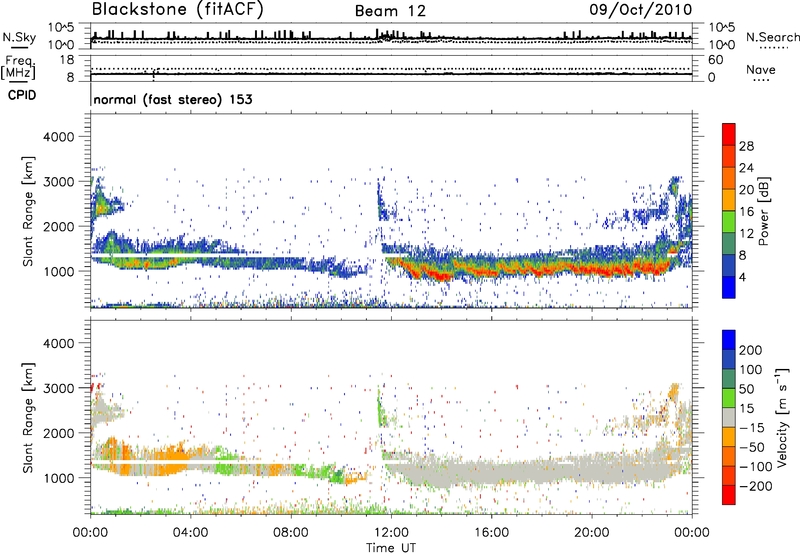Click the "N.Sky" legend label
Image resolution: width=800 pixels, height=554 pixels.
[19, 37]
